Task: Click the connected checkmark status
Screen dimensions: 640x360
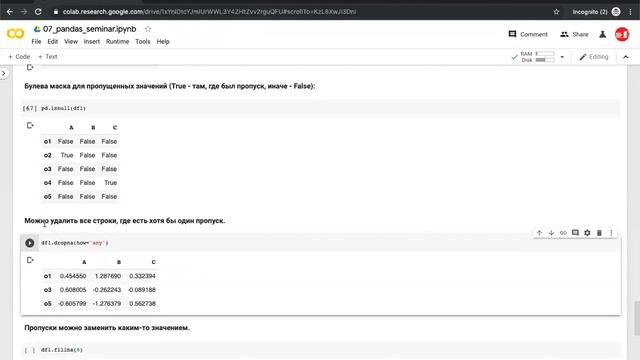Action: (x=514, y=57)
